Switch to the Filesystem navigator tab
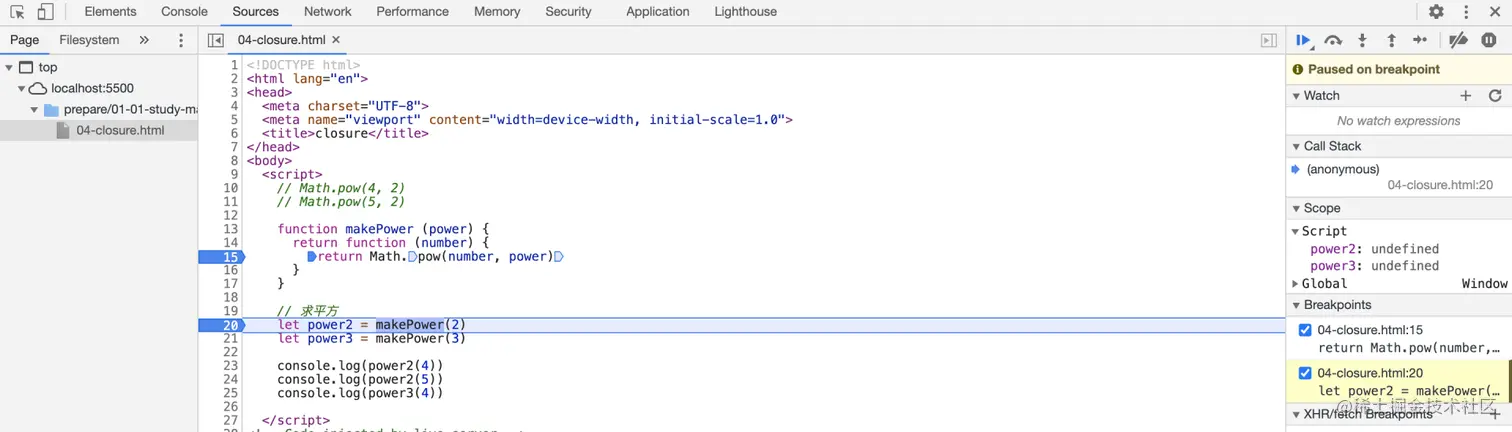Image resolution: width=1512 pixels, height=432 pixels. [89, 40]
